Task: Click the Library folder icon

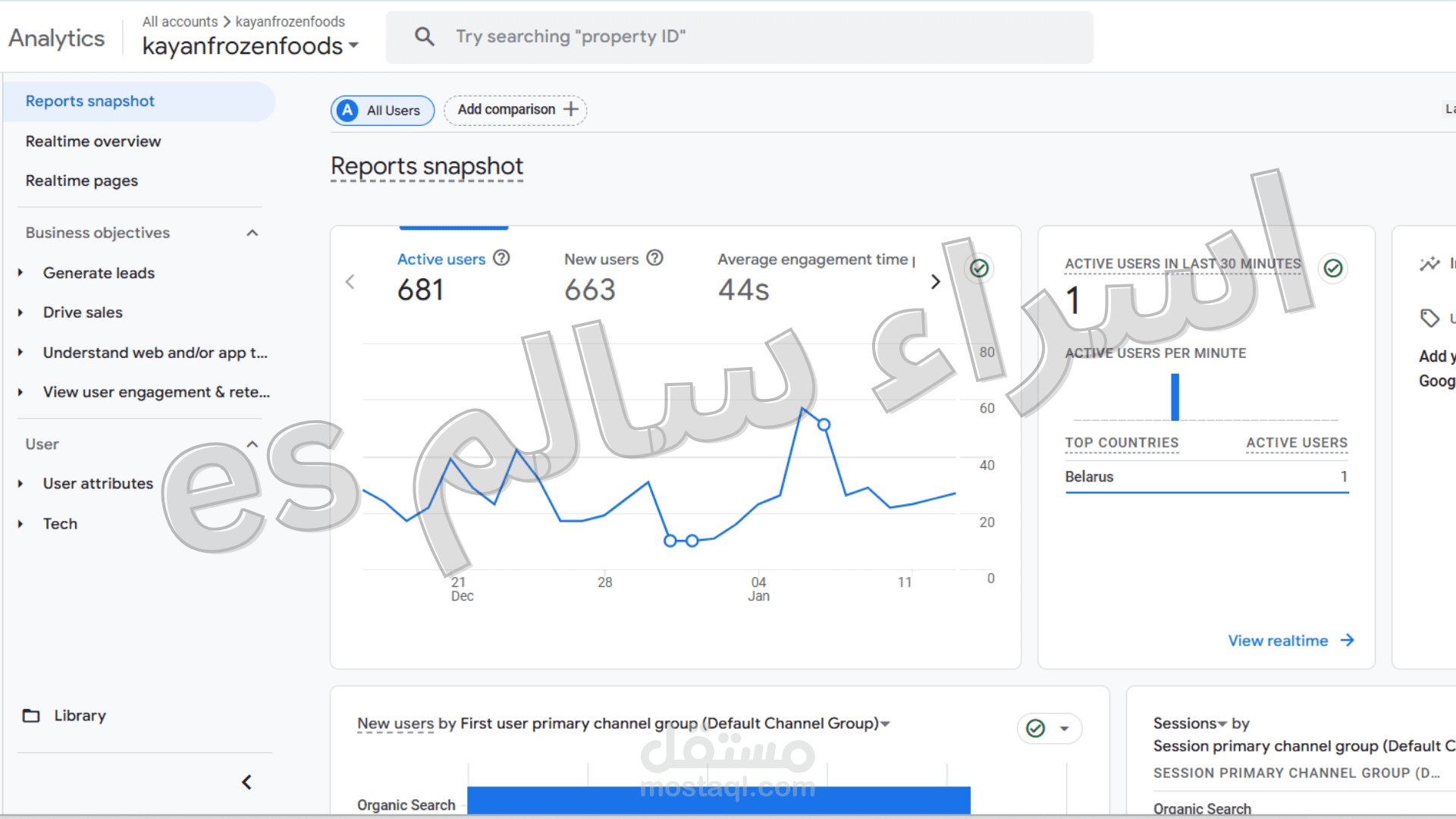Action: click(x=31, y=715)
